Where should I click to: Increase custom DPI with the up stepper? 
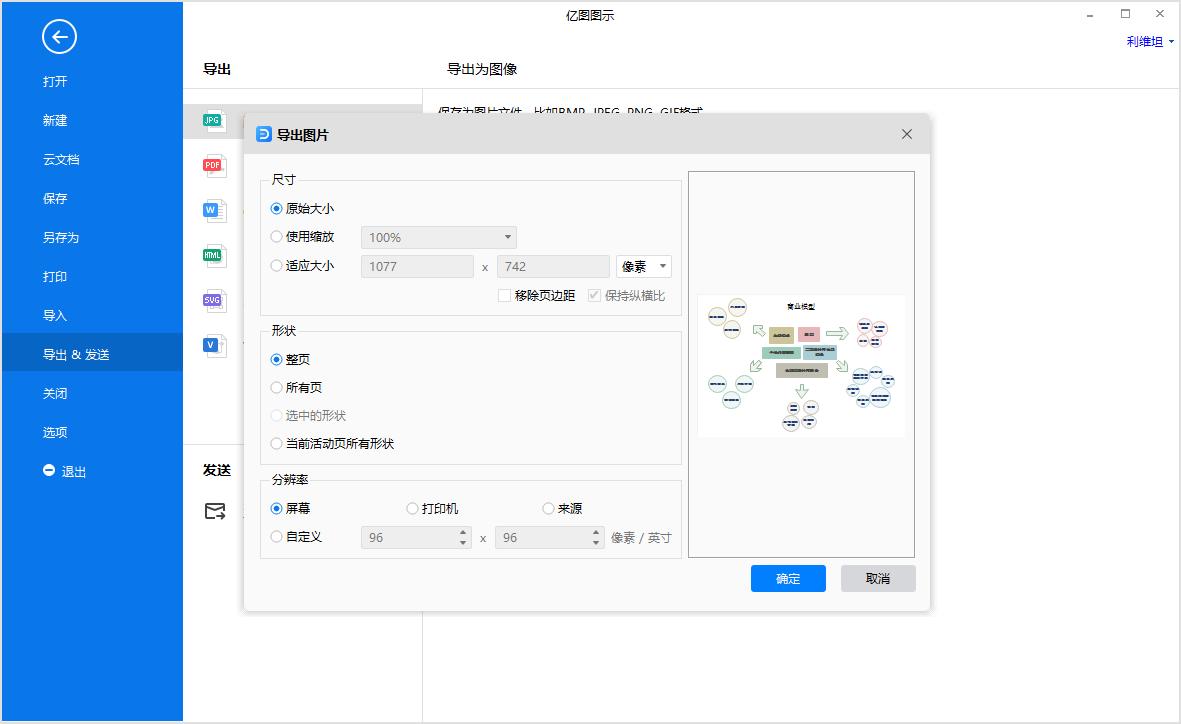pyautogui.click(x=462, y=532)
